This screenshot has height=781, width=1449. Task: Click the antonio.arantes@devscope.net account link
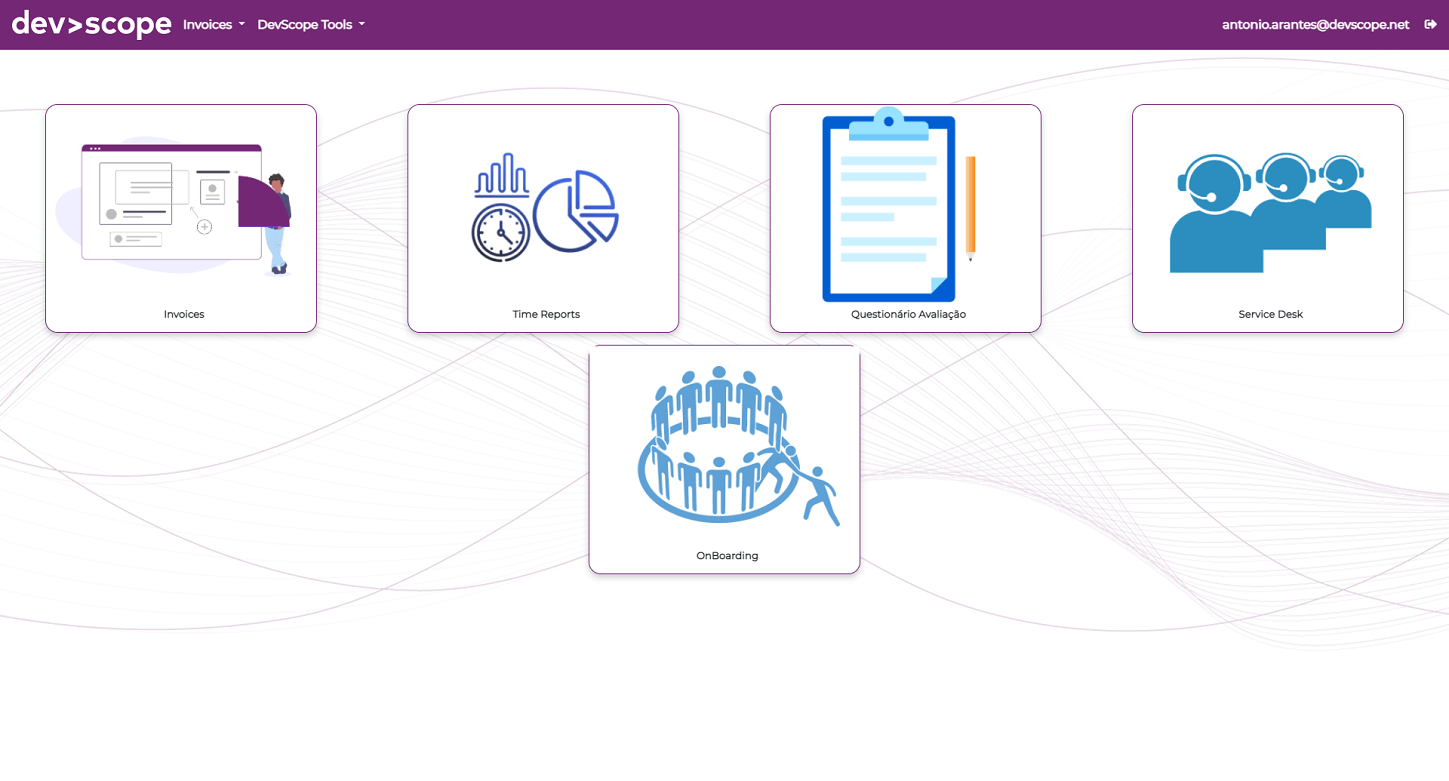pos(1315,24)
